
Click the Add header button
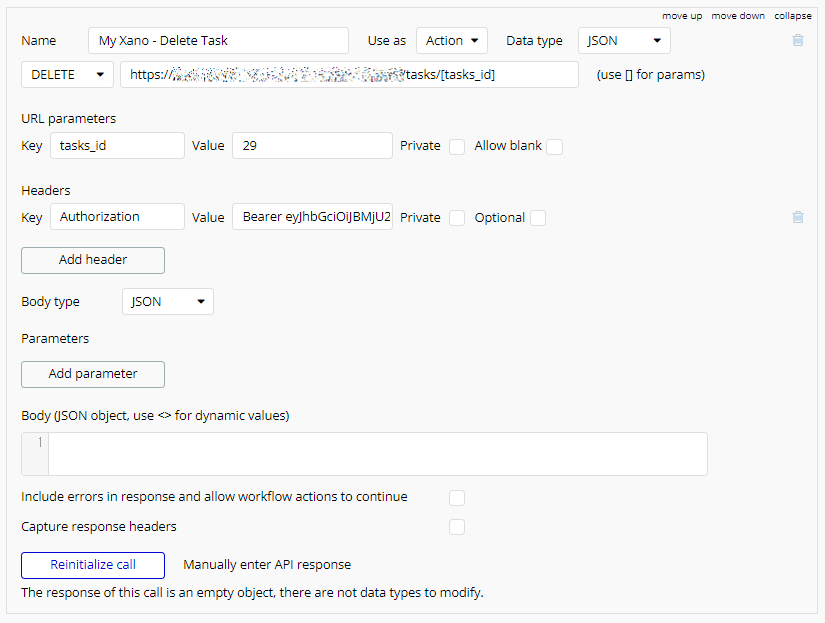click(93, 260)
